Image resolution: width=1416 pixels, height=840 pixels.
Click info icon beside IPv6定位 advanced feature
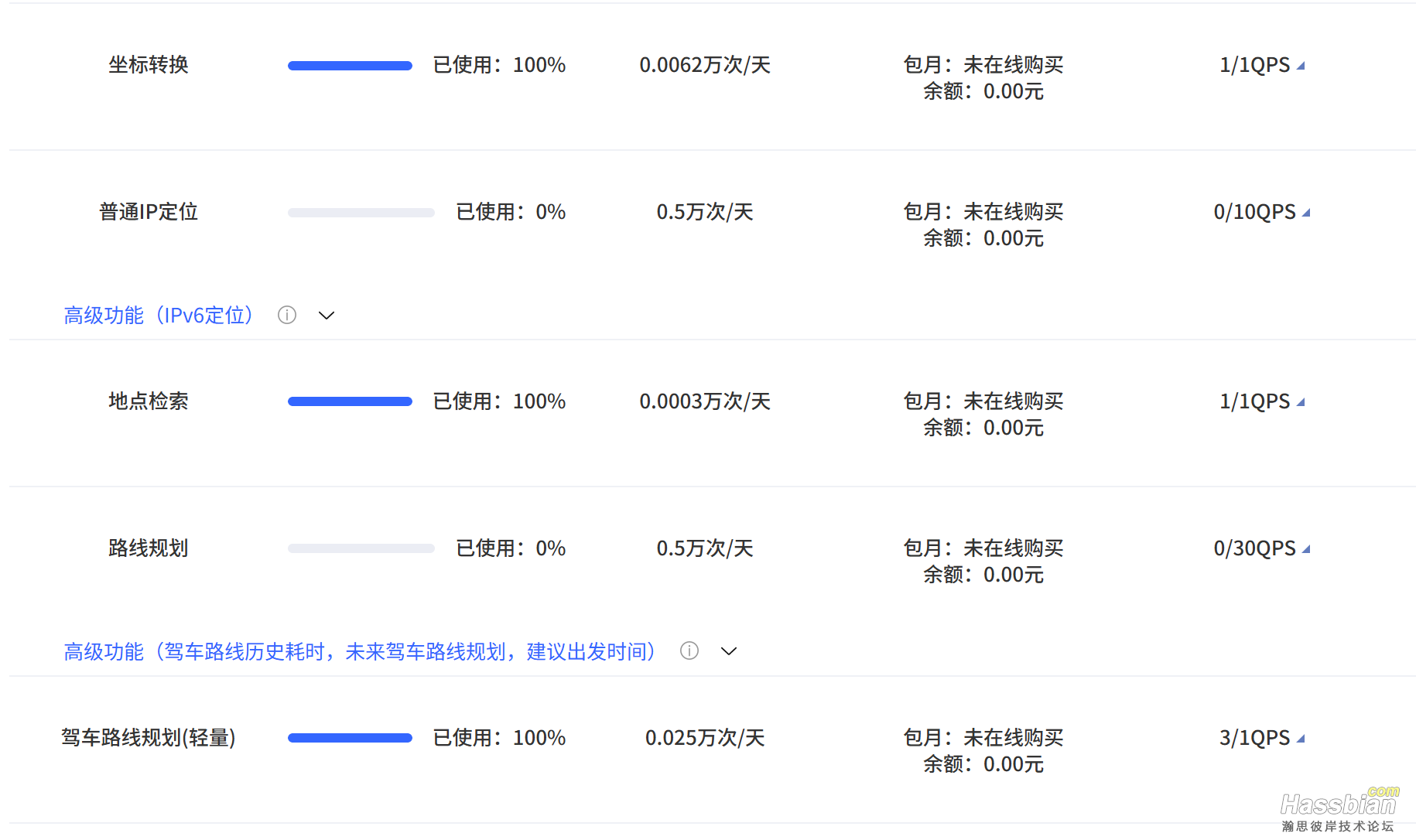[x=287, y=315]
